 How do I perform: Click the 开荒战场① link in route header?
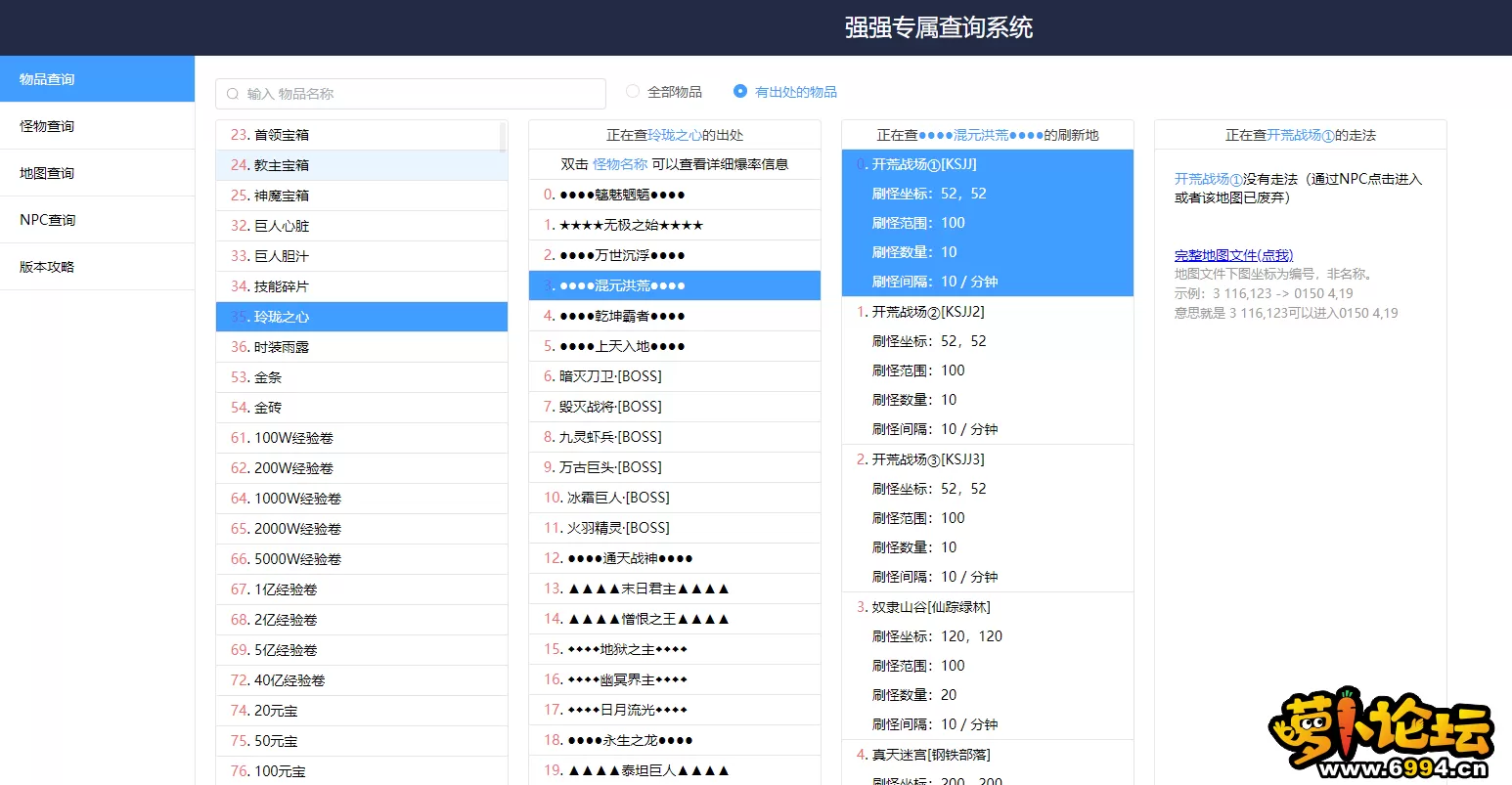pos(1301,135)
